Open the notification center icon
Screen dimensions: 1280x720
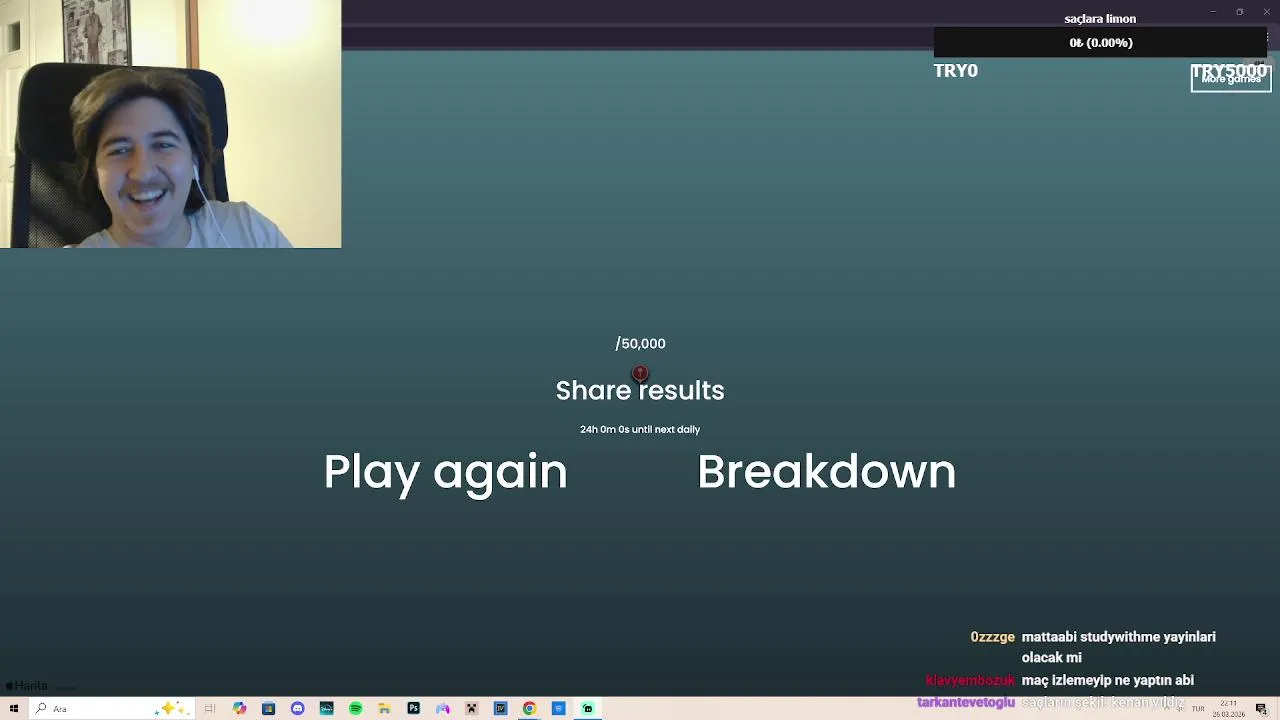tap(1261, 709)
